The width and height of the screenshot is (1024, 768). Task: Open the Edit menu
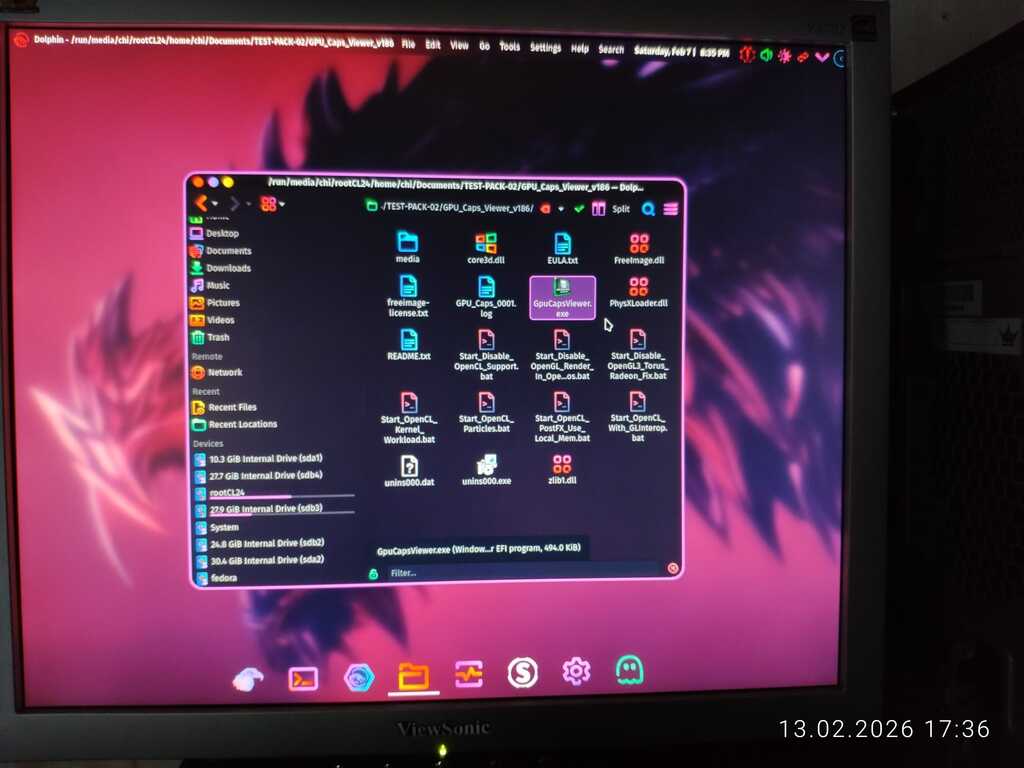click(x=432, y=44)
